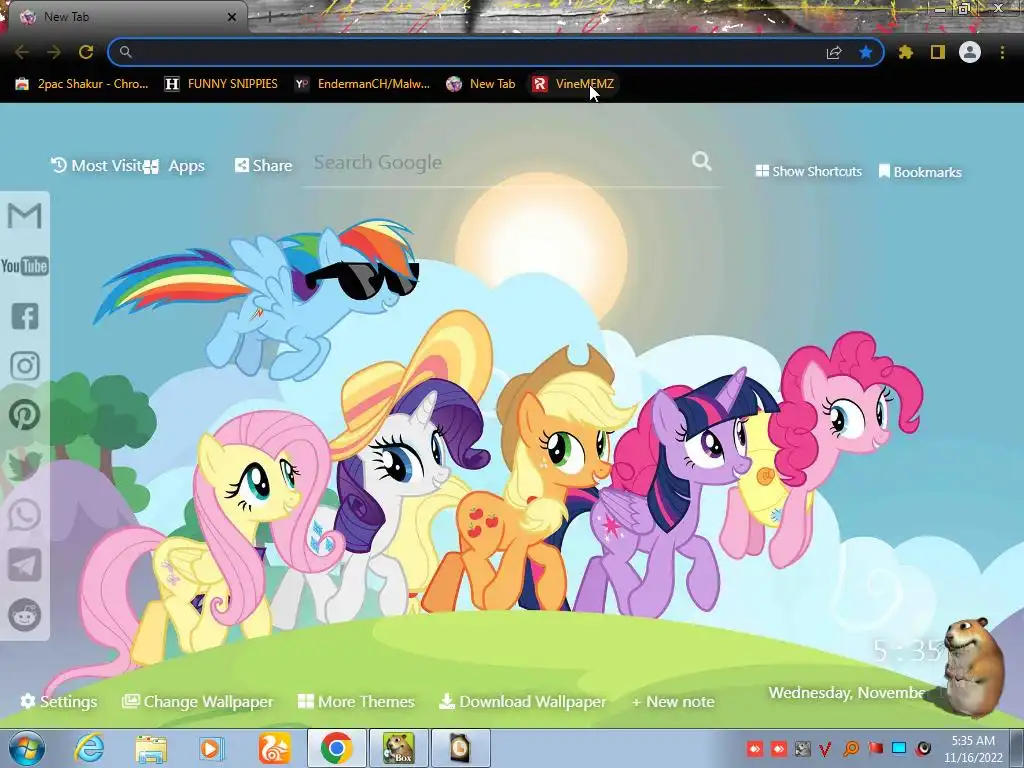Open the FUNNY SNIPPIES bookmark
The image size is (1024, 768).
(x=221, y=84)
